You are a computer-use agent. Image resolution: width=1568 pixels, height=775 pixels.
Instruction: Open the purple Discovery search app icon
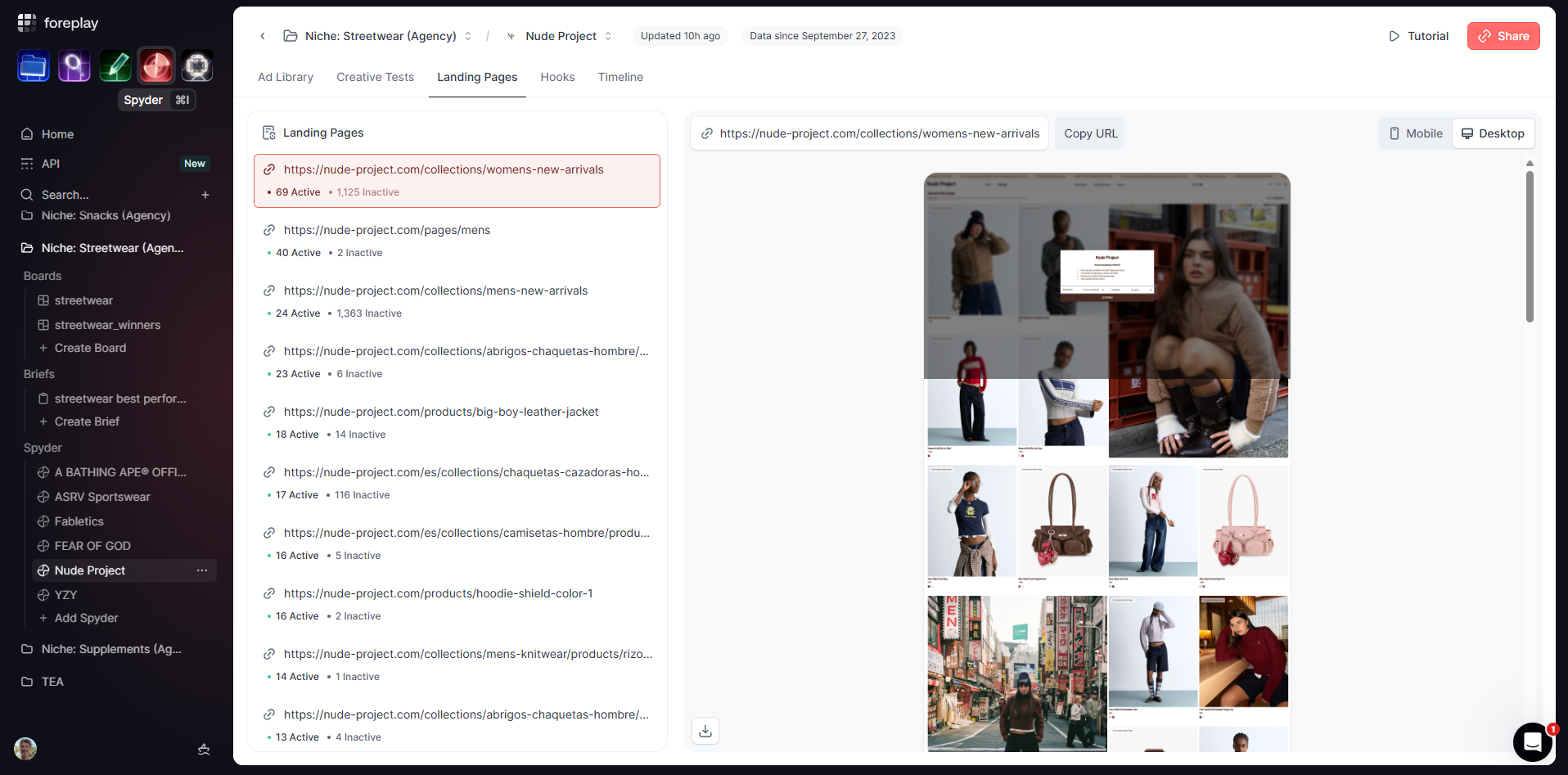[x=74, y=66]
